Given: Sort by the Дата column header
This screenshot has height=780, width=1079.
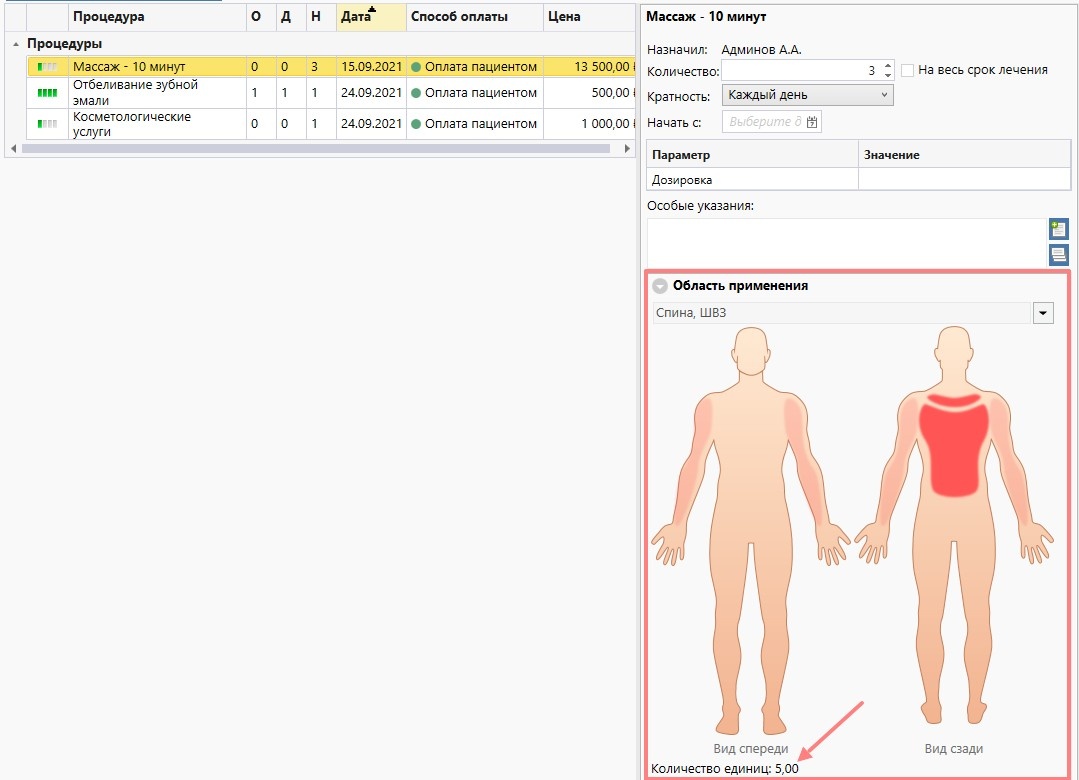Looking at the screenshot, I should click(370, 17).
